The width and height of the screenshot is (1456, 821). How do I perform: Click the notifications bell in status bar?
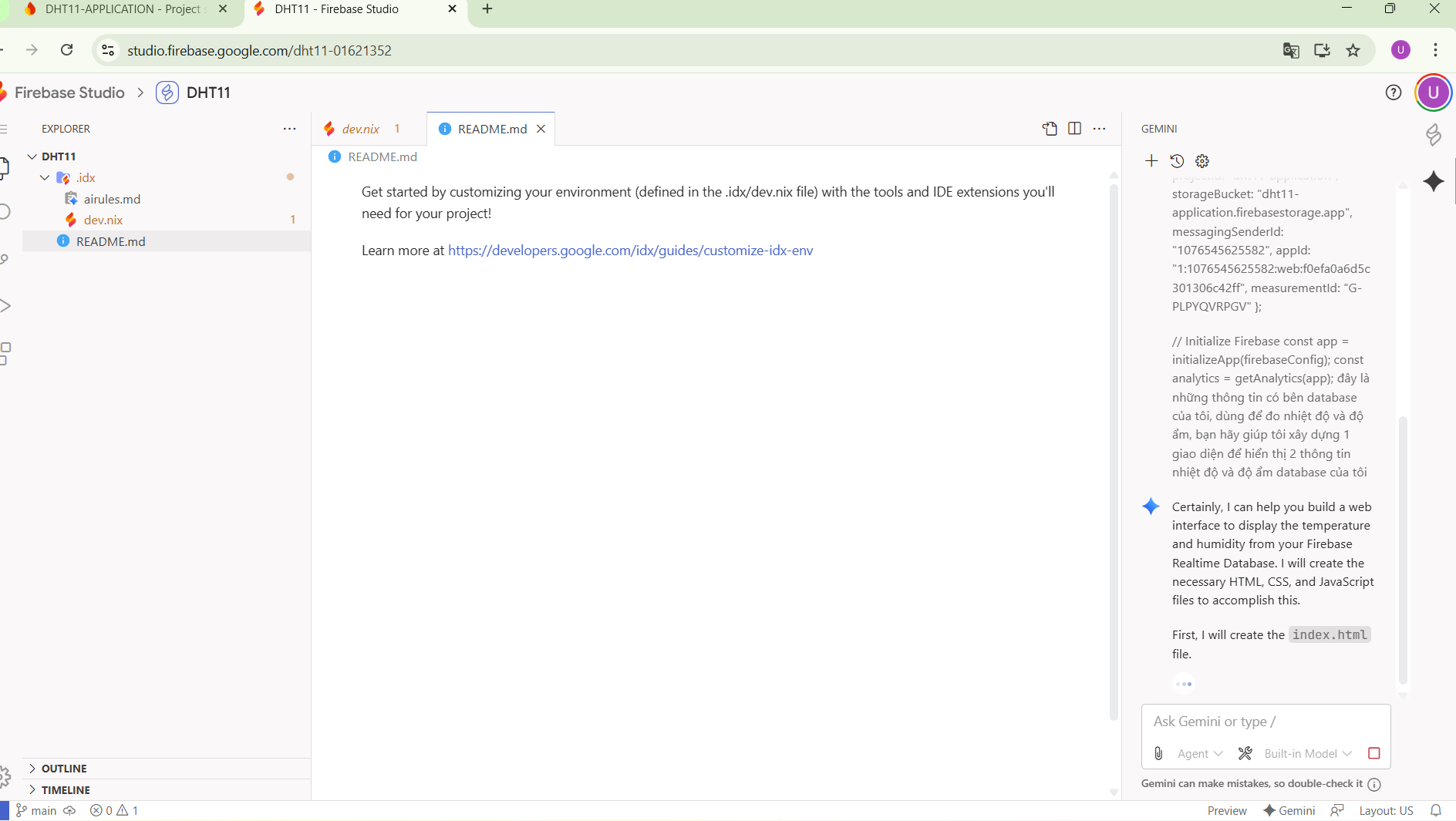point(1436,810)
